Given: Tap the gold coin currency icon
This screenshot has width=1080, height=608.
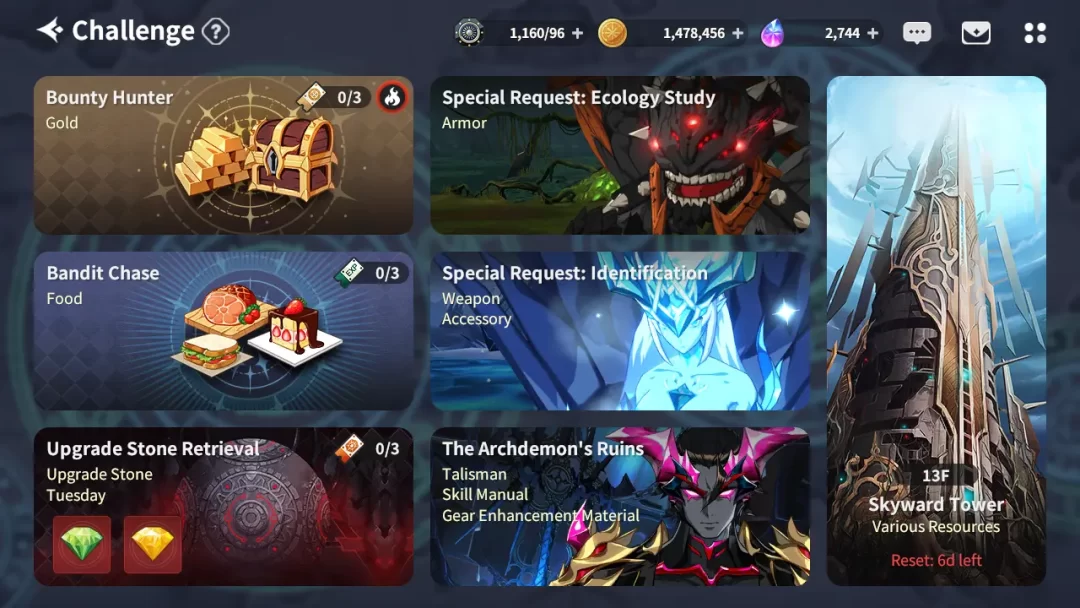Looking at the screenshot, I should click(612, 33).
